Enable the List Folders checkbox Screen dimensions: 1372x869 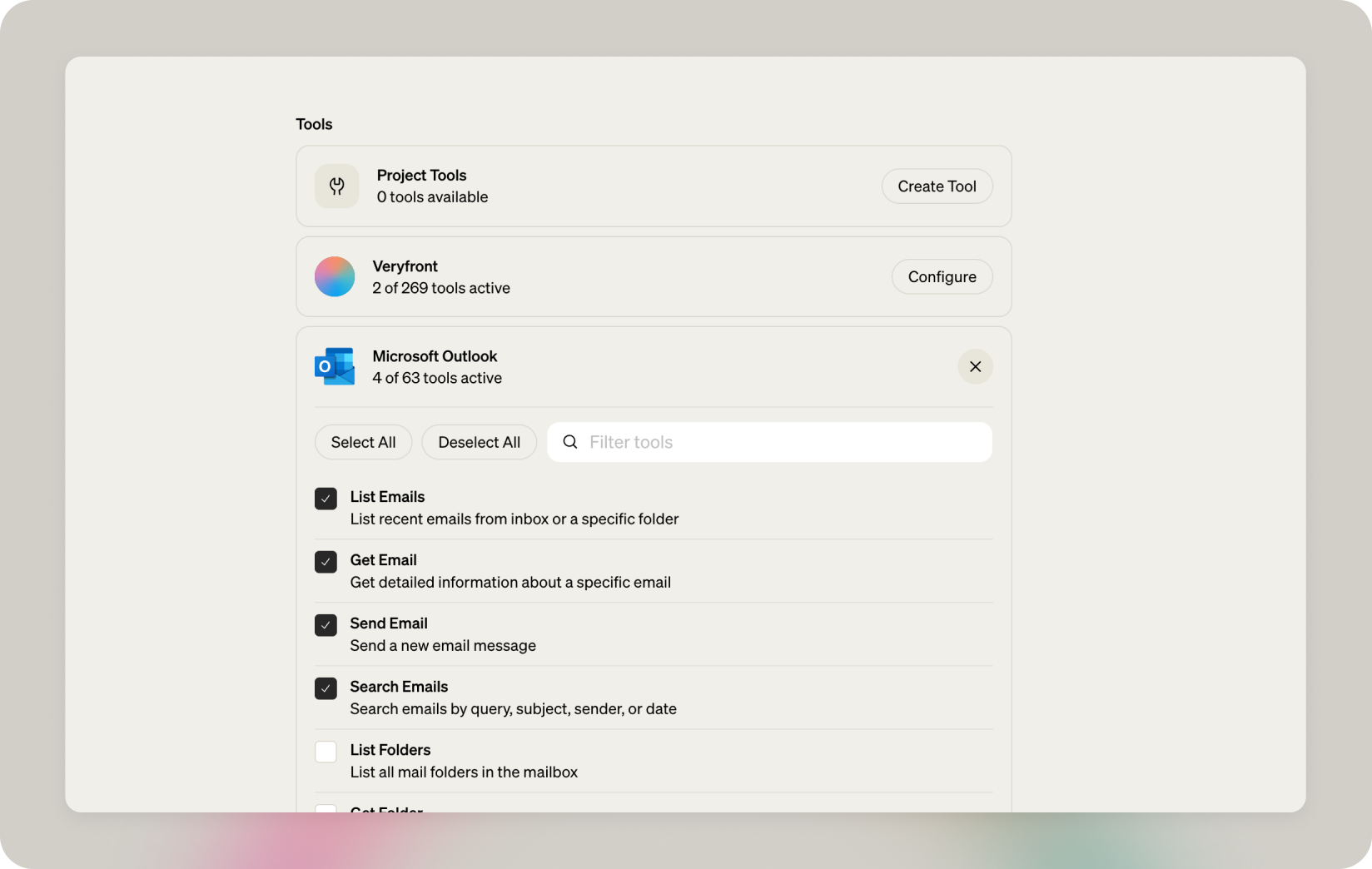(326, 752)
